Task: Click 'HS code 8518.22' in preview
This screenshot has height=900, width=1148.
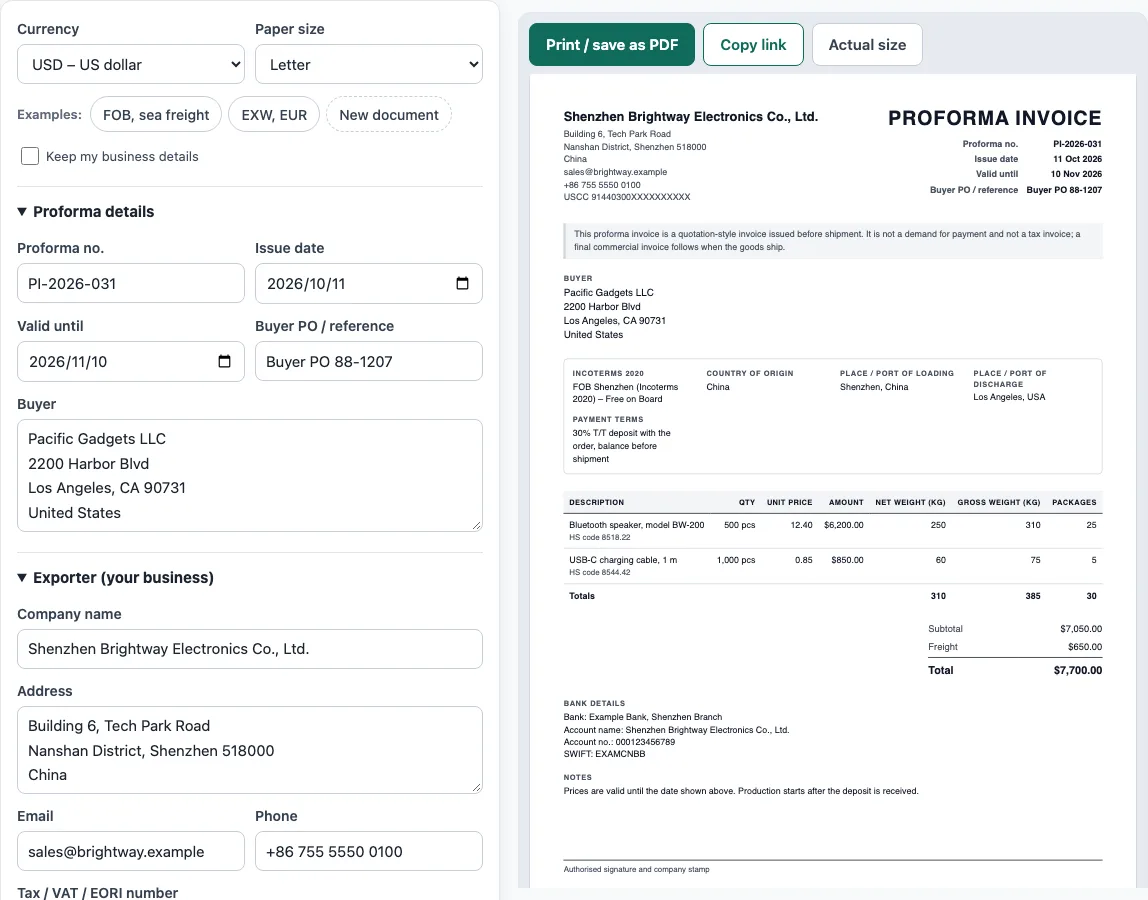Action: click(x=600, y=538)
